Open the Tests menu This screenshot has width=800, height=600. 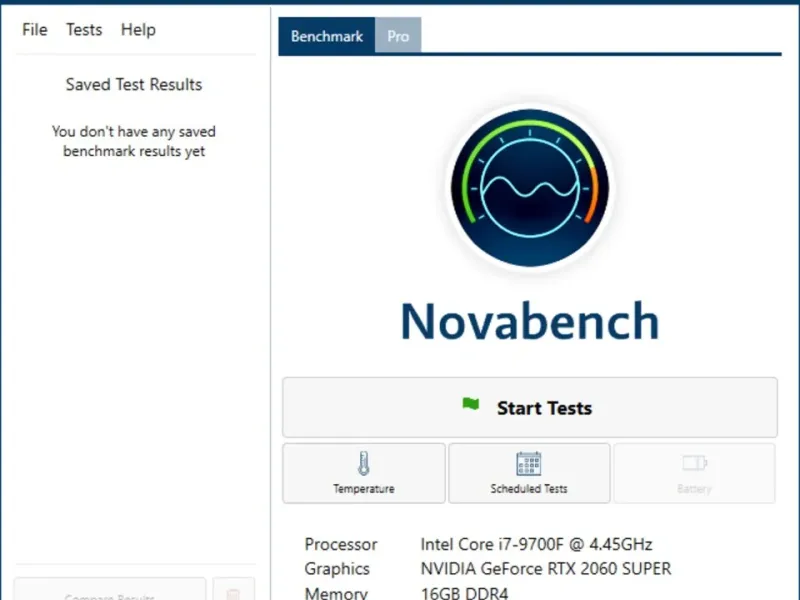click(x=84, y=30)
